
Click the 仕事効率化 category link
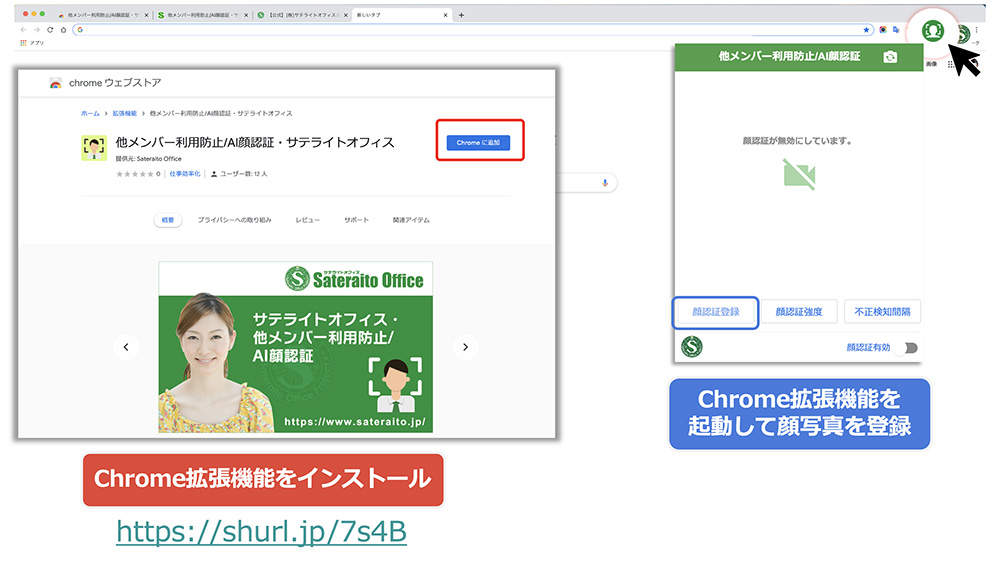(x=185, y=174)
